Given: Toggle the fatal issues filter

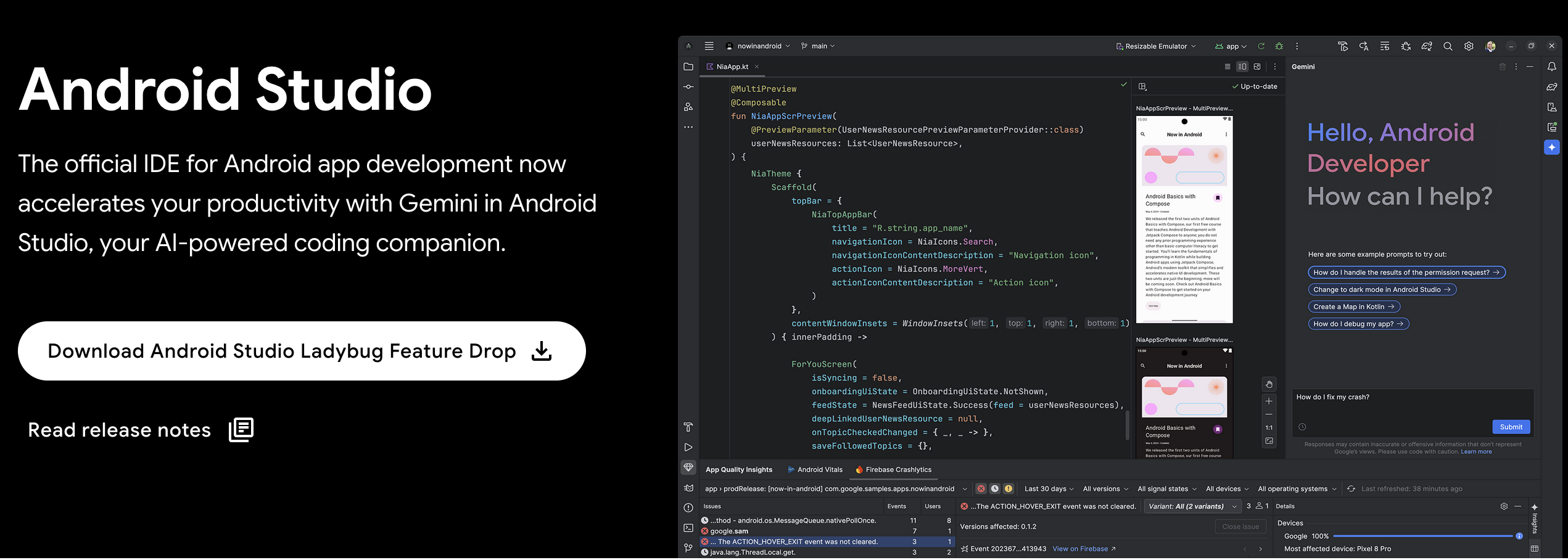Looking at the screenshot, I should 981,488.
